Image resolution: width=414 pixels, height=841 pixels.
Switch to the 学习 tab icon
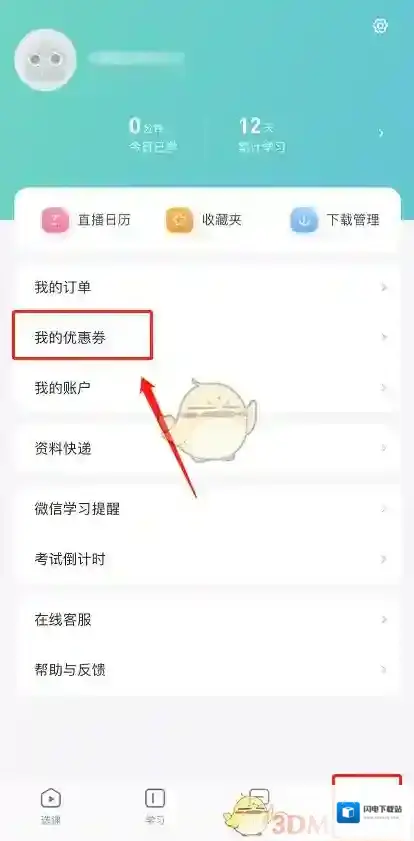point(154,799)
